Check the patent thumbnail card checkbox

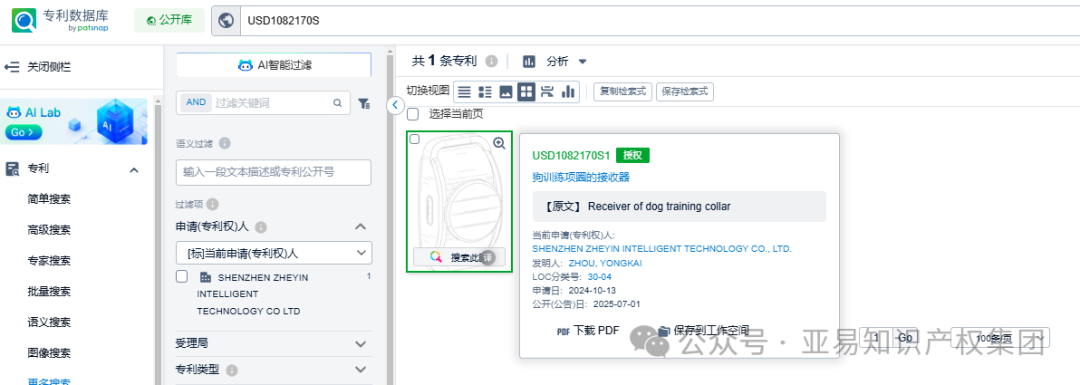[414, 139]
